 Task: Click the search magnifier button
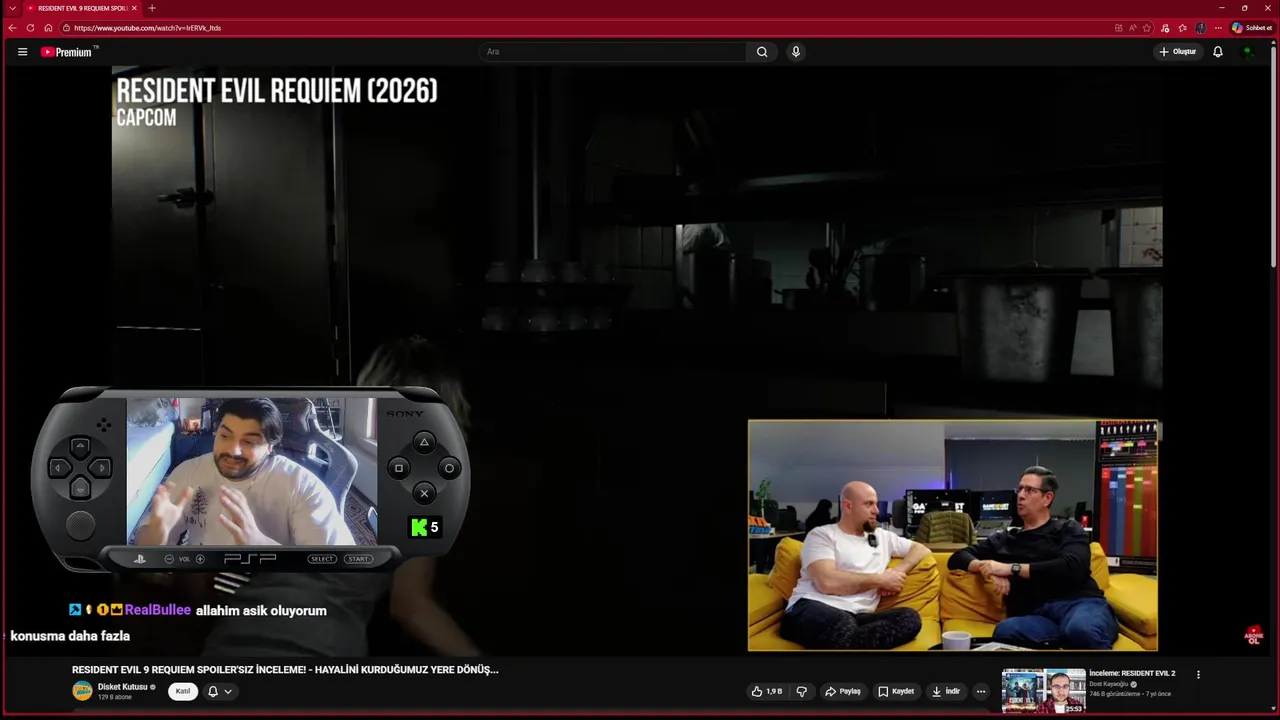click(x=762, y=52)
